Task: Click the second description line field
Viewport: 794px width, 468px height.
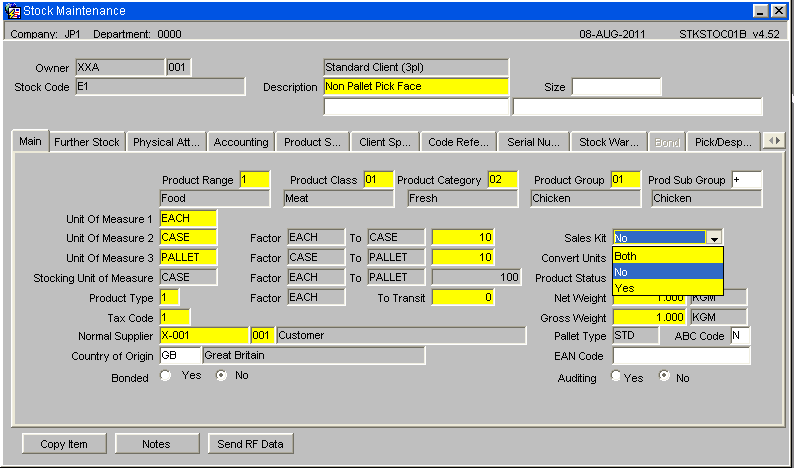Action: point(416,107)
